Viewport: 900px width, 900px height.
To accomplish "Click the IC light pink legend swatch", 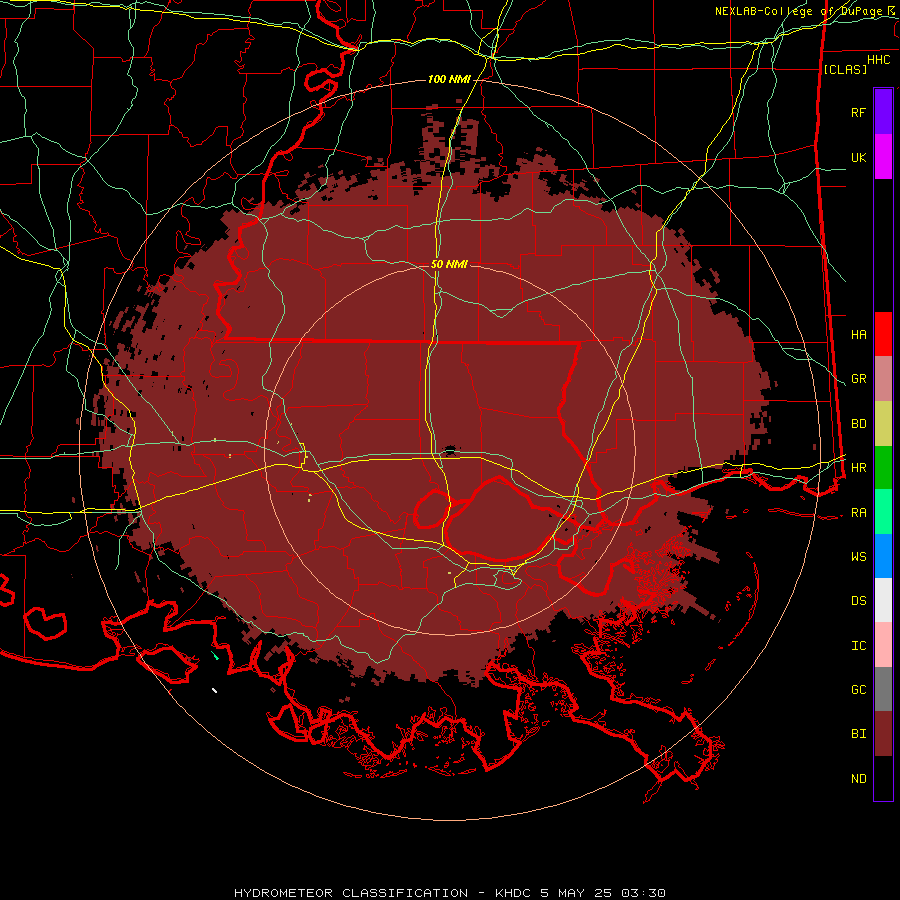I will click(883, 645).
